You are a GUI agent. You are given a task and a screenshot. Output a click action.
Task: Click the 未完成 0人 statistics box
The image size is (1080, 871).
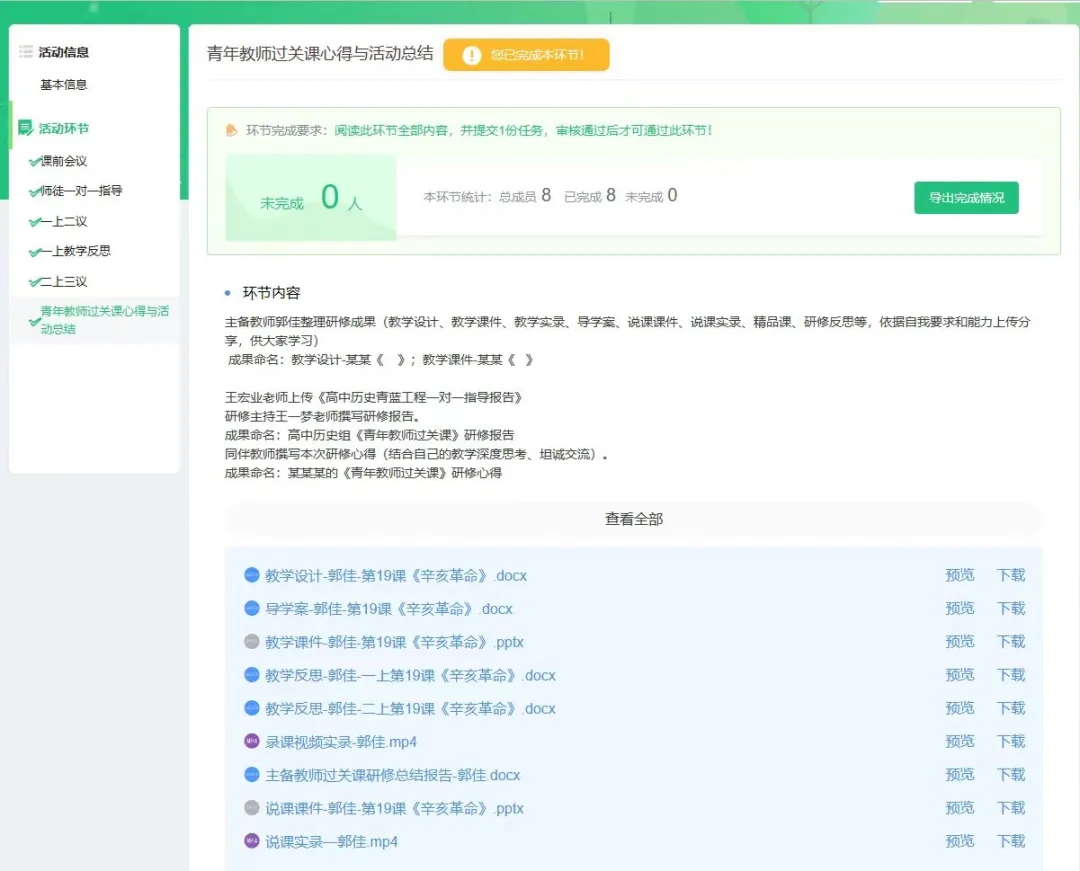point(311,198)
